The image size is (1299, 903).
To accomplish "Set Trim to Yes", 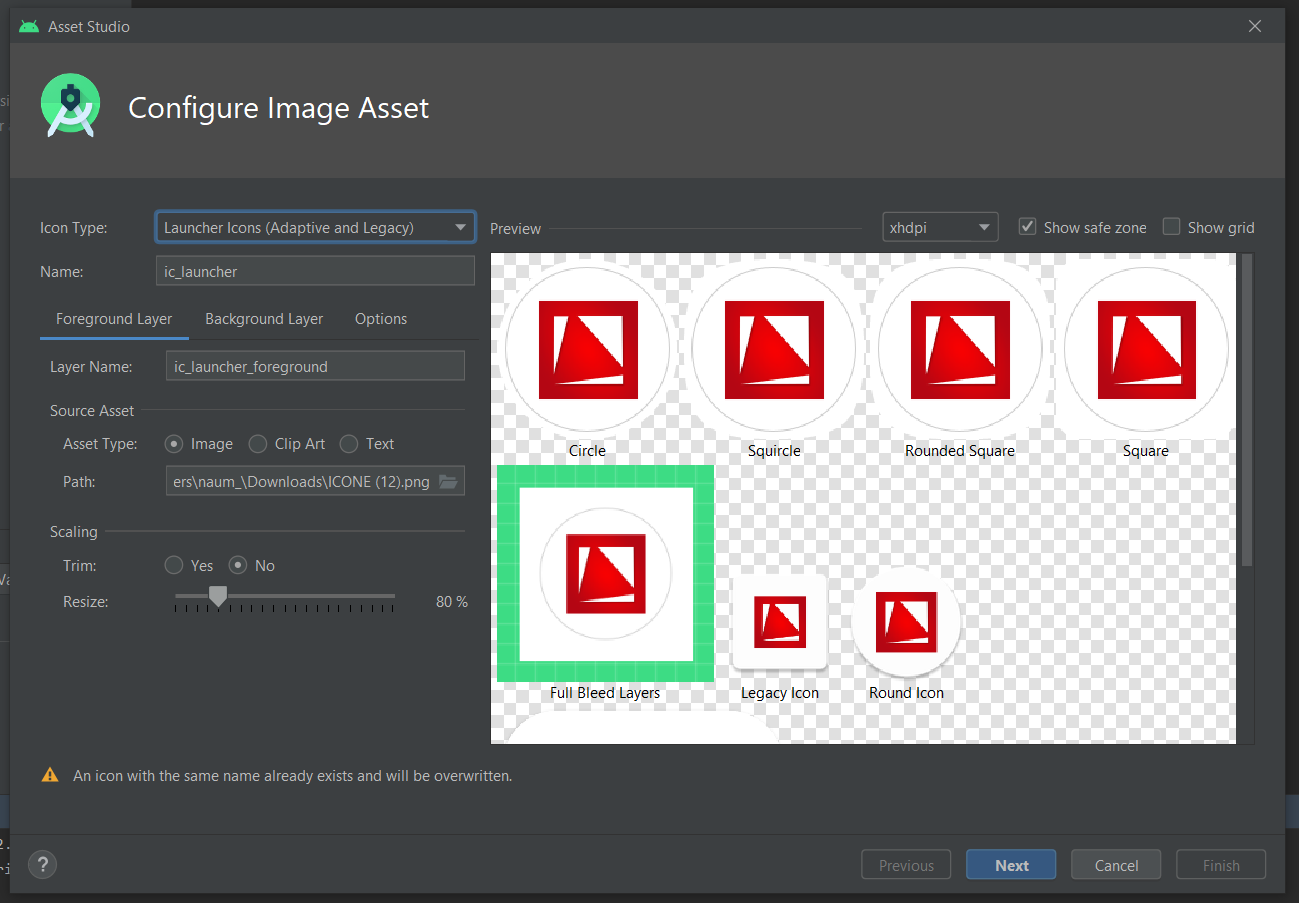I will pyautogui.click(x=174, y=566).
